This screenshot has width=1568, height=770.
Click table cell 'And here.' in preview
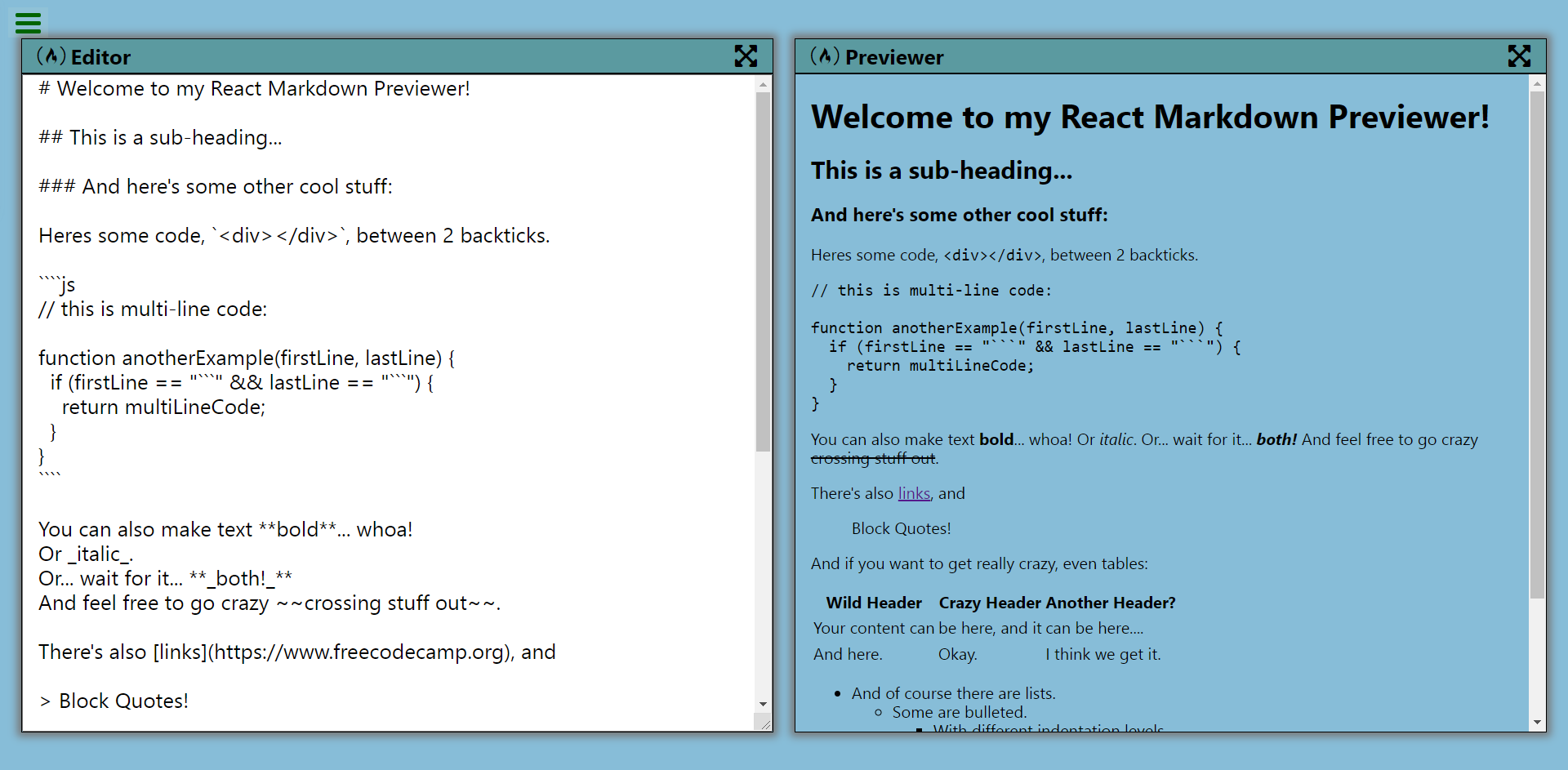tap(848, 654)
